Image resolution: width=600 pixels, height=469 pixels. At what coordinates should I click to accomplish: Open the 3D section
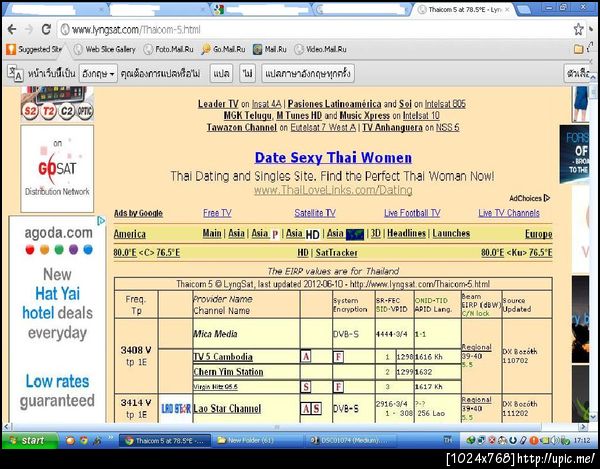376,233
